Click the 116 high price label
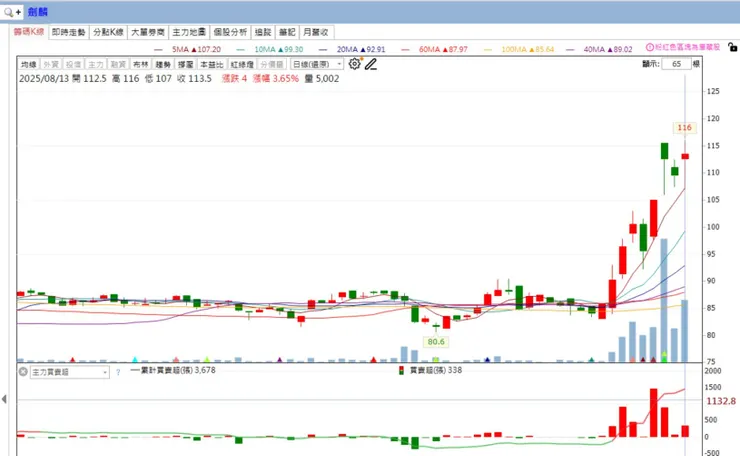740x456 pixels. click(x=684, y=127)
